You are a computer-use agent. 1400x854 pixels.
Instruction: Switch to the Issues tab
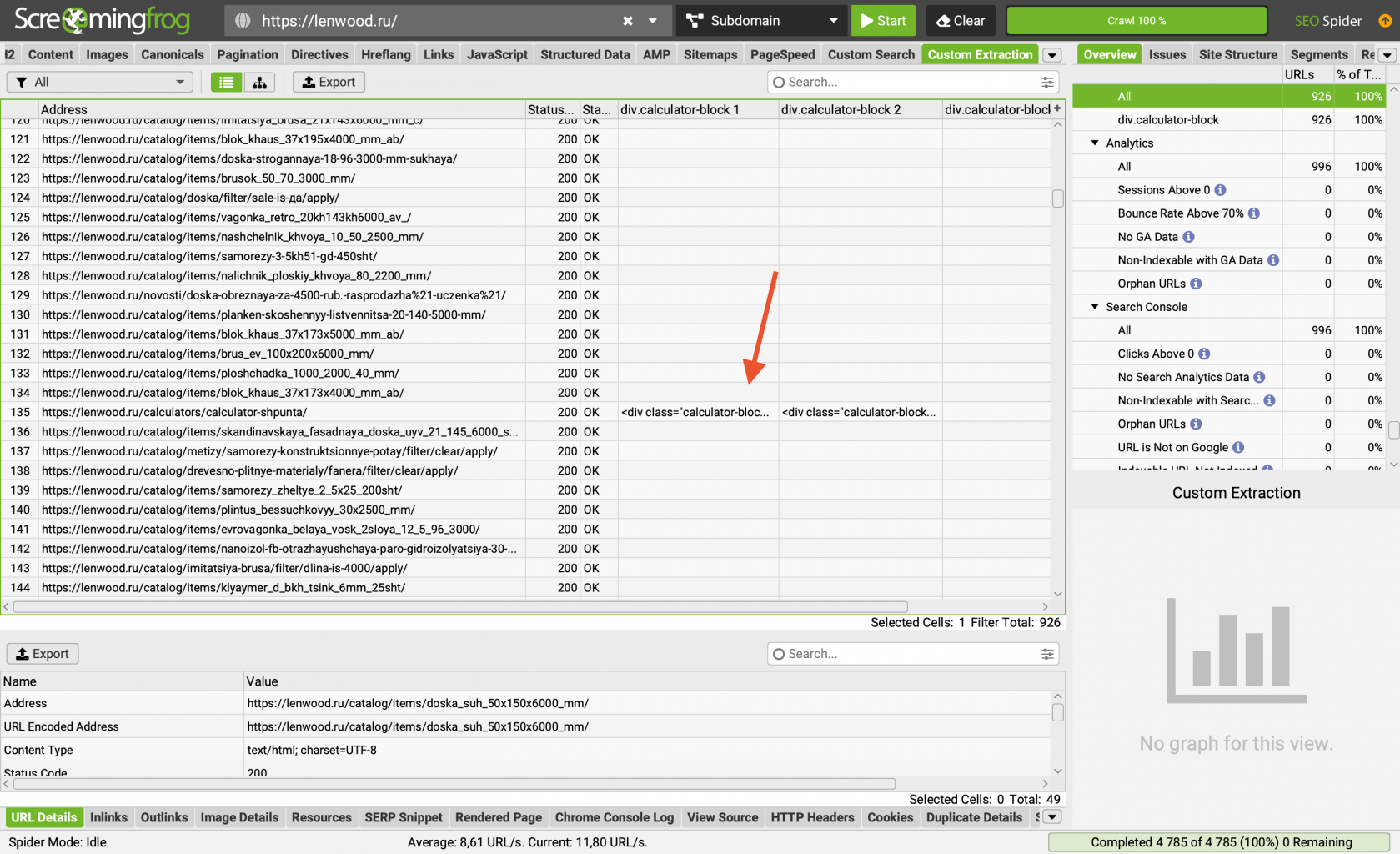1167,54
